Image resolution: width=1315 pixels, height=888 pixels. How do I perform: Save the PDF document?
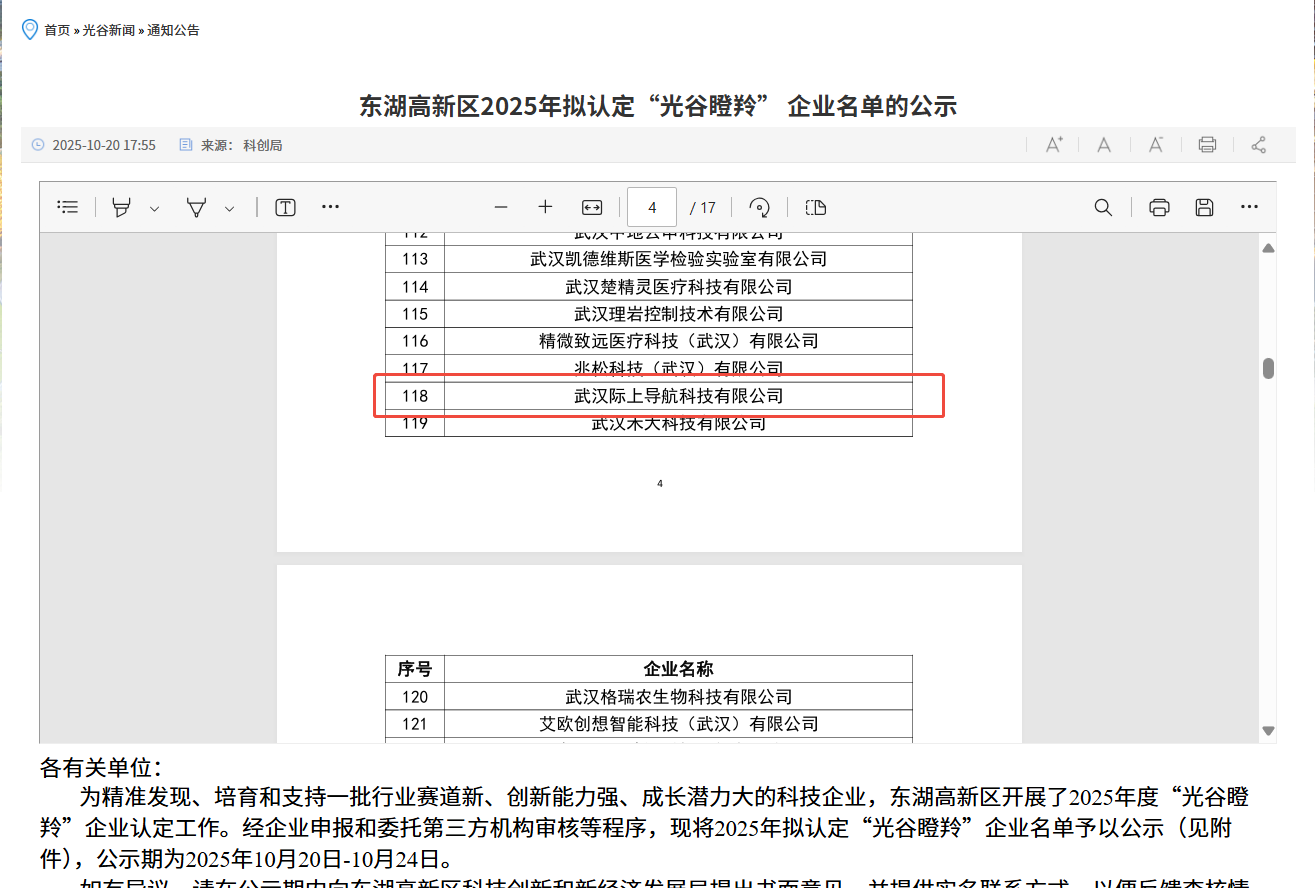(x=1204, y=207)
